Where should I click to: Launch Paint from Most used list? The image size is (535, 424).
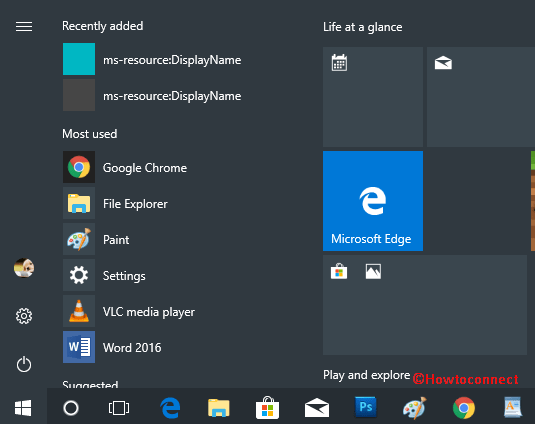click(96, 239)
